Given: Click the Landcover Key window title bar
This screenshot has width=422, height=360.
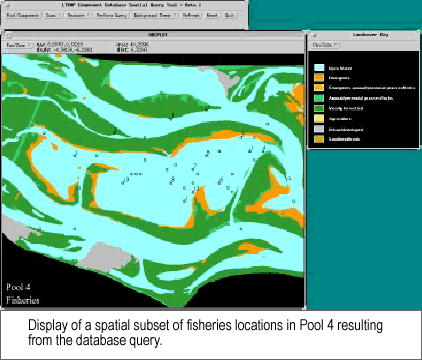Looking at the screenshot, I should click(x=364, y=35).
